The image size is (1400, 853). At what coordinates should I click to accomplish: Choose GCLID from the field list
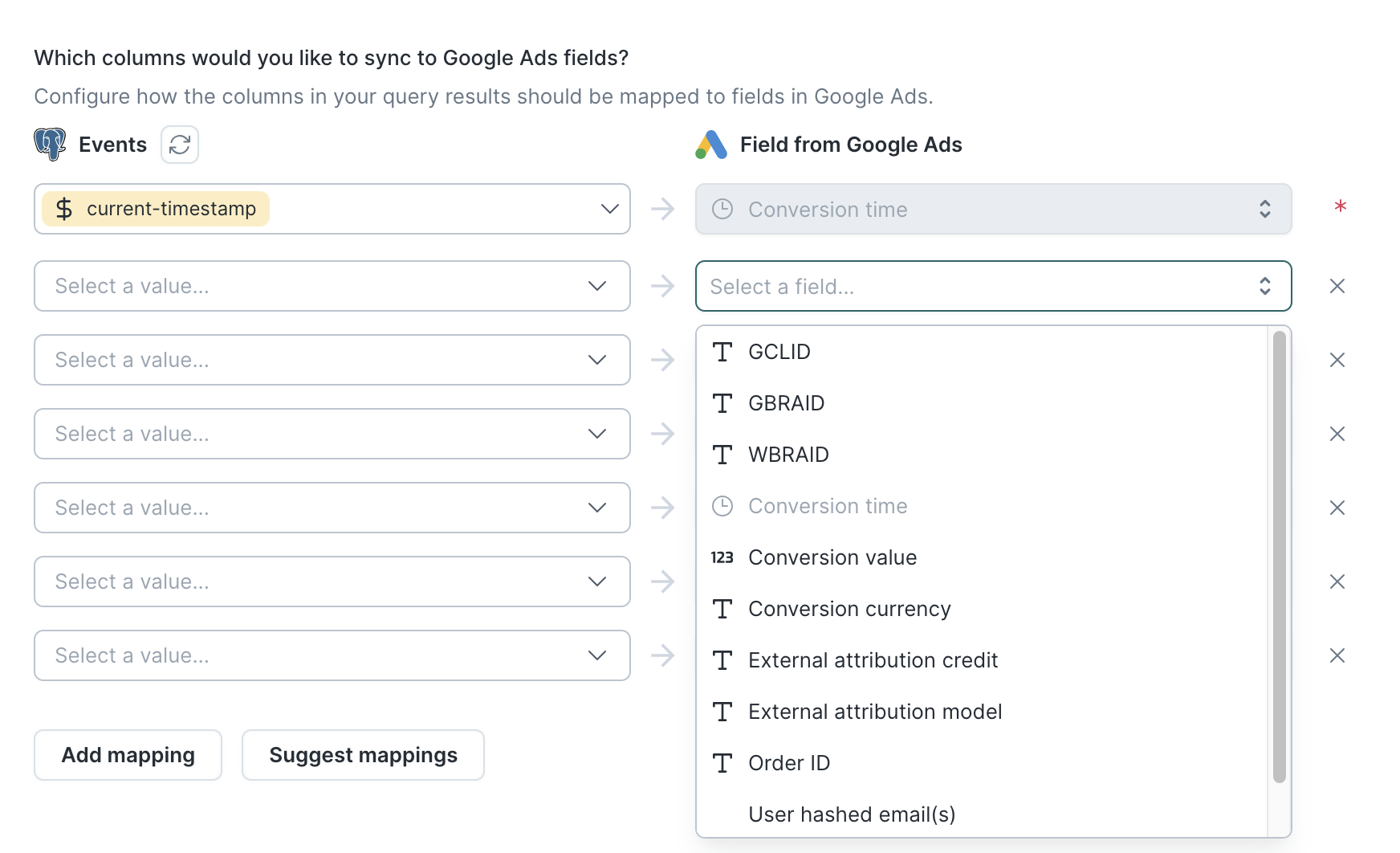pyautogui.click(x=982, y=352)
